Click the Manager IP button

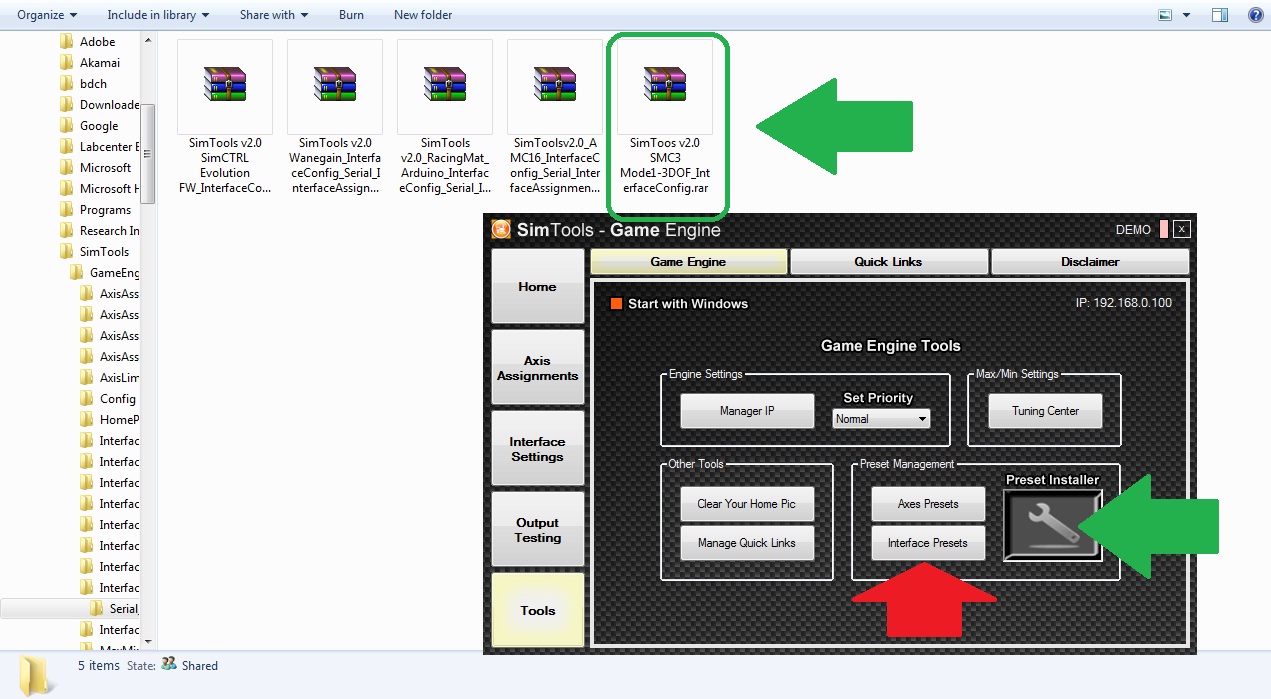point(747,411)
